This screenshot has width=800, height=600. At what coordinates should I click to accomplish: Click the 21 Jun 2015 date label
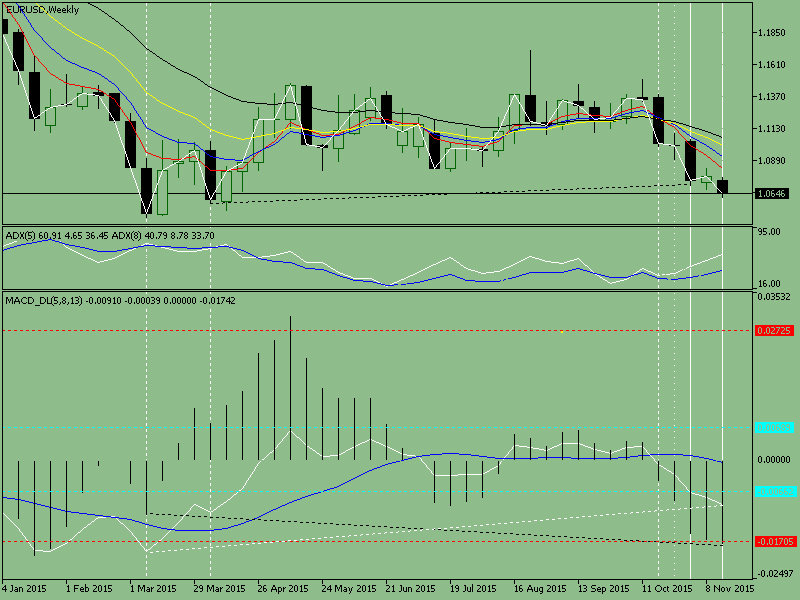[411, 589]
